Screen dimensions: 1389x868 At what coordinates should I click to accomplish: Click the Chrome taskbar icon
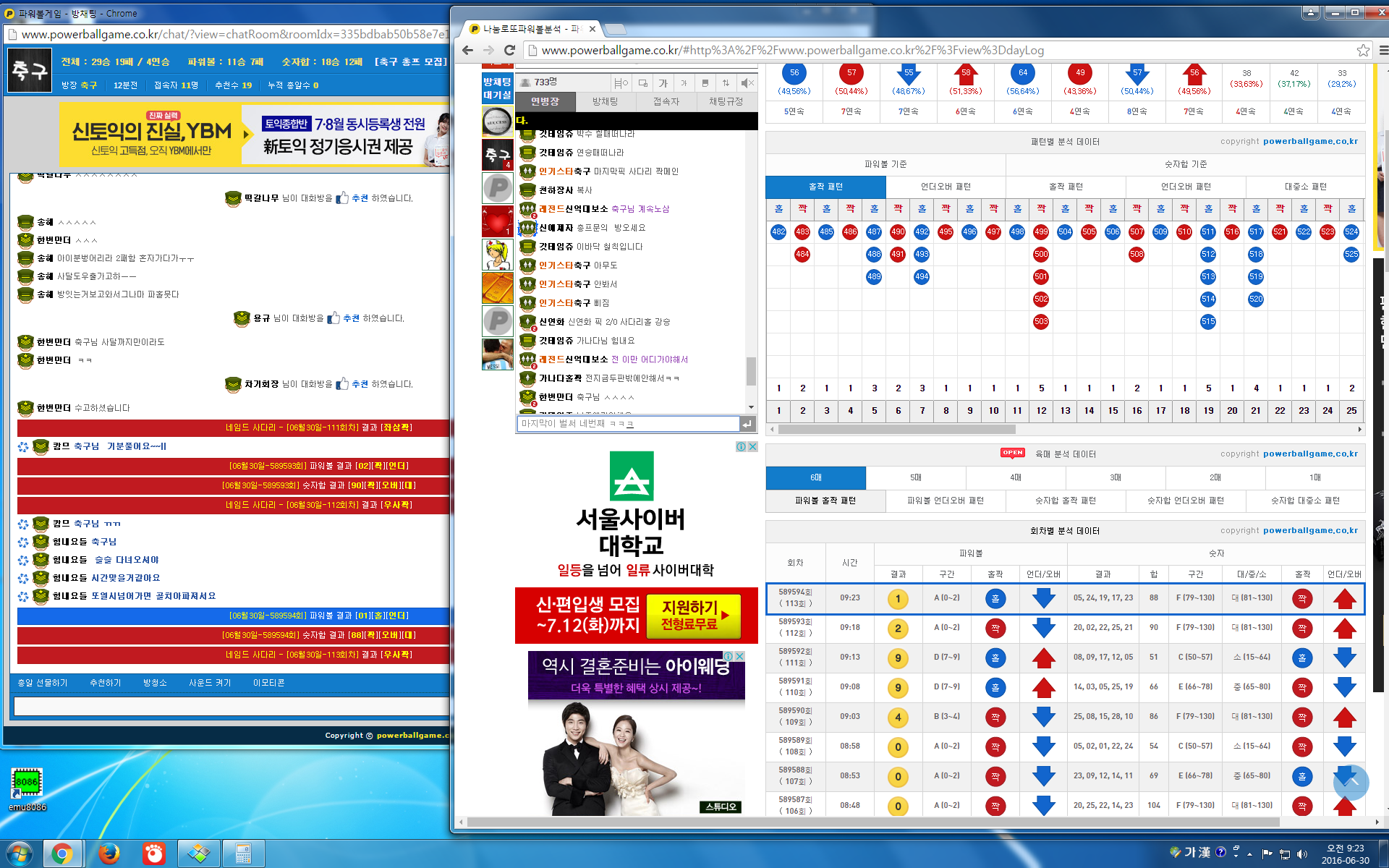(62, 854)
